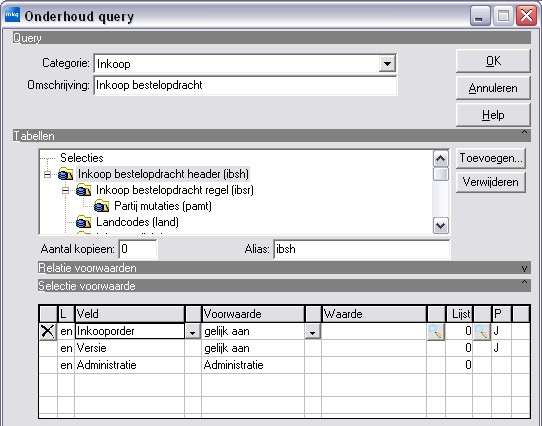Click the en operator in Administratie row
Screen dimensions: 542x426
point(66,365)
